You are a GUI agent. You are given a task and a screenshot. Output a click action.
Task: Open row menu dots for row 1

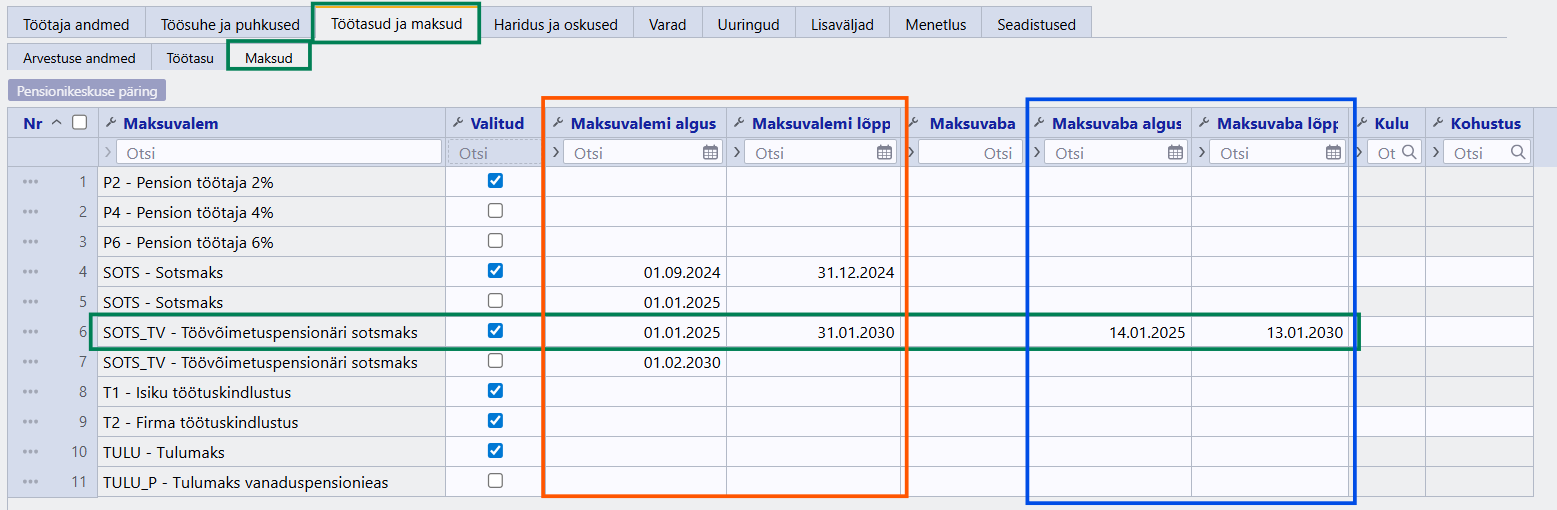coord(30,183)
